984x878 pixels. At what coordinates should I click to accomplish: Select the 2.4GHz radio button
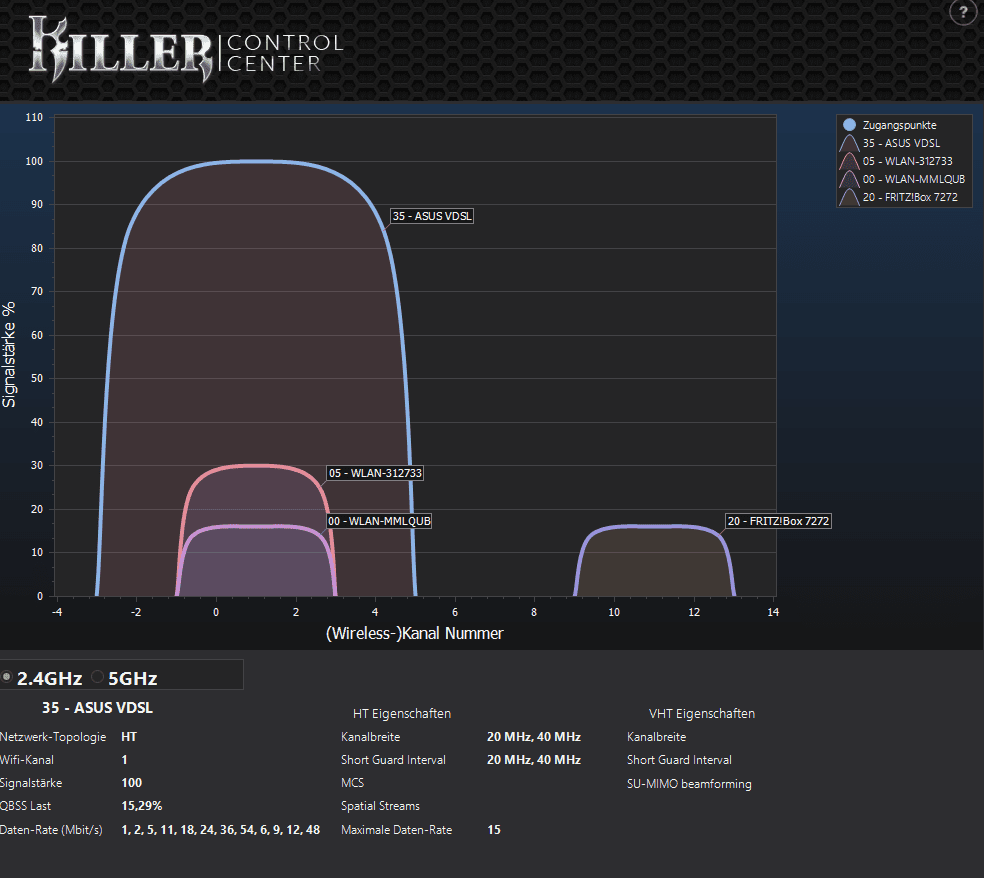coord(7,677)
